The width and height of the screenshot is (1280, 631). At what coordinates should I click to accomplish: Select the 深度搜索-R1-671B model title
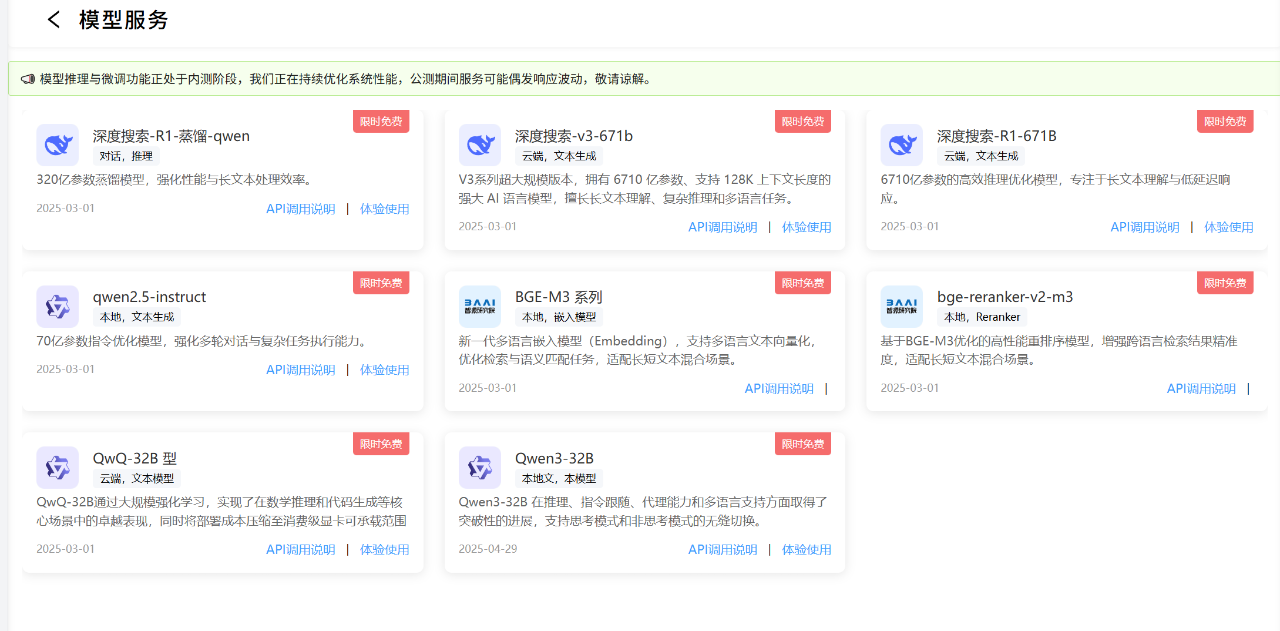pos(996,136)
